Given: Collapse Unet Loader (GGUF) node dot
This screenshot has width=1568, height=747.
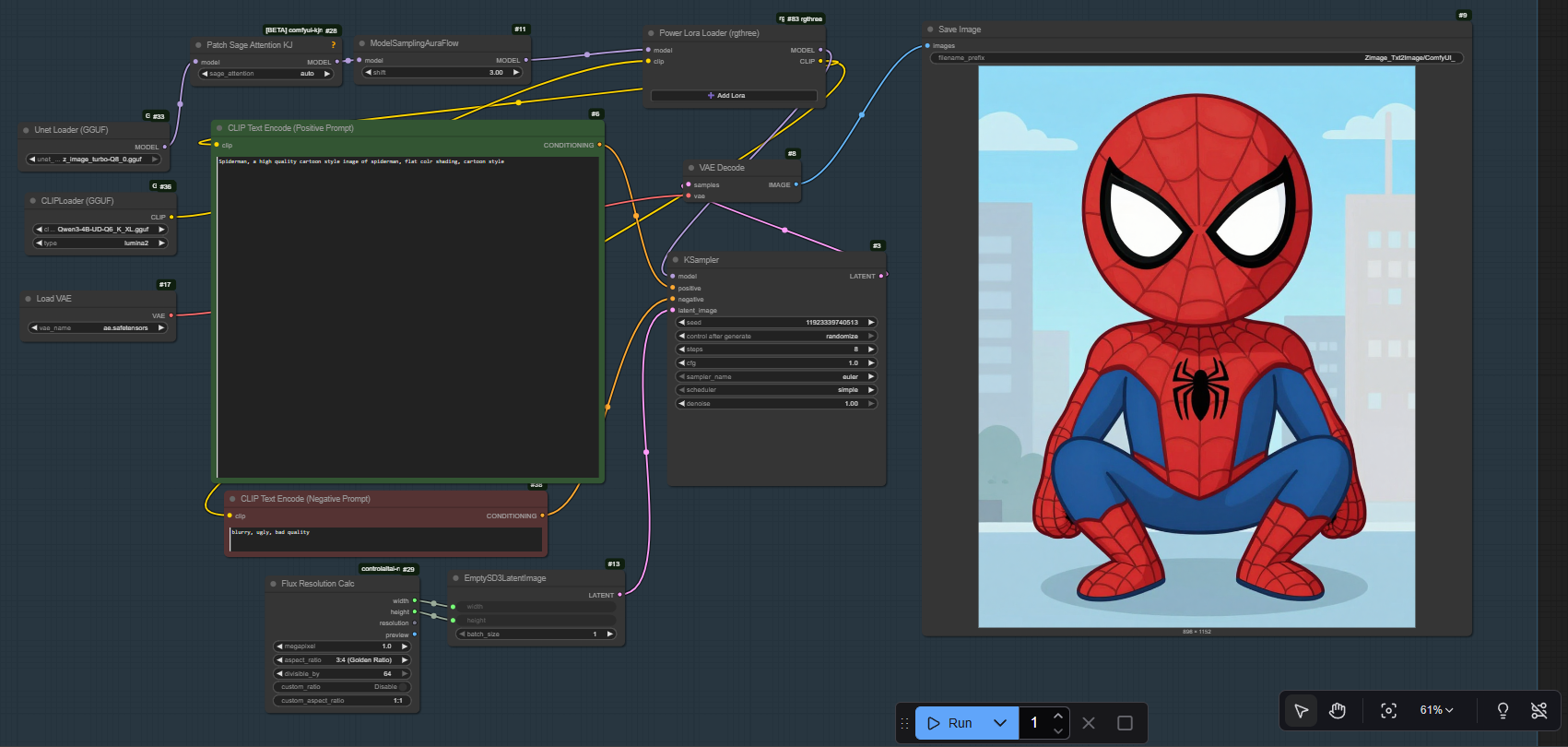Looking at the screenshot, I should click(26, 130).
